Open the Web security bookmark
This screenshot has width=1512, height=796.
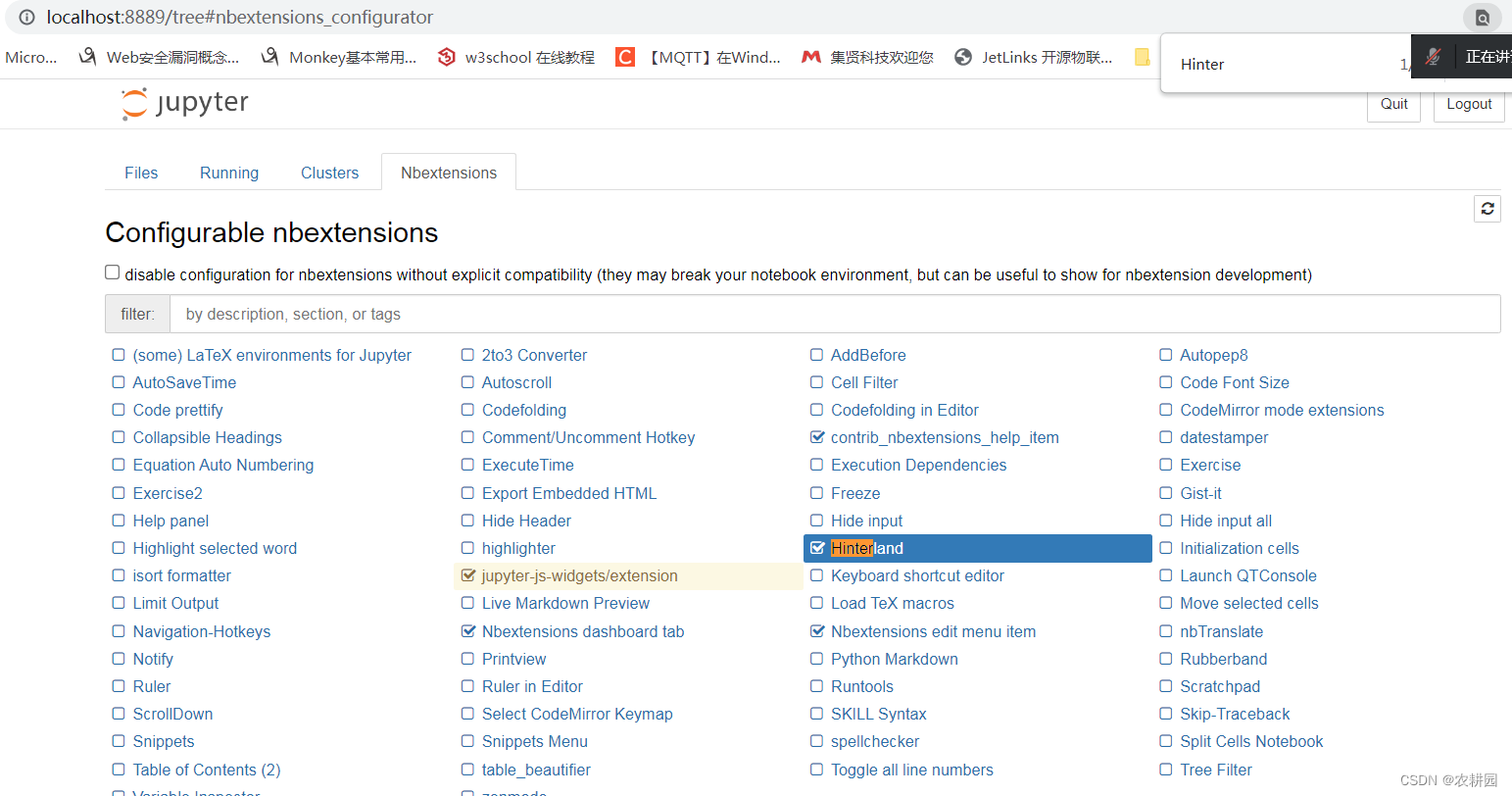coord(159,57)
